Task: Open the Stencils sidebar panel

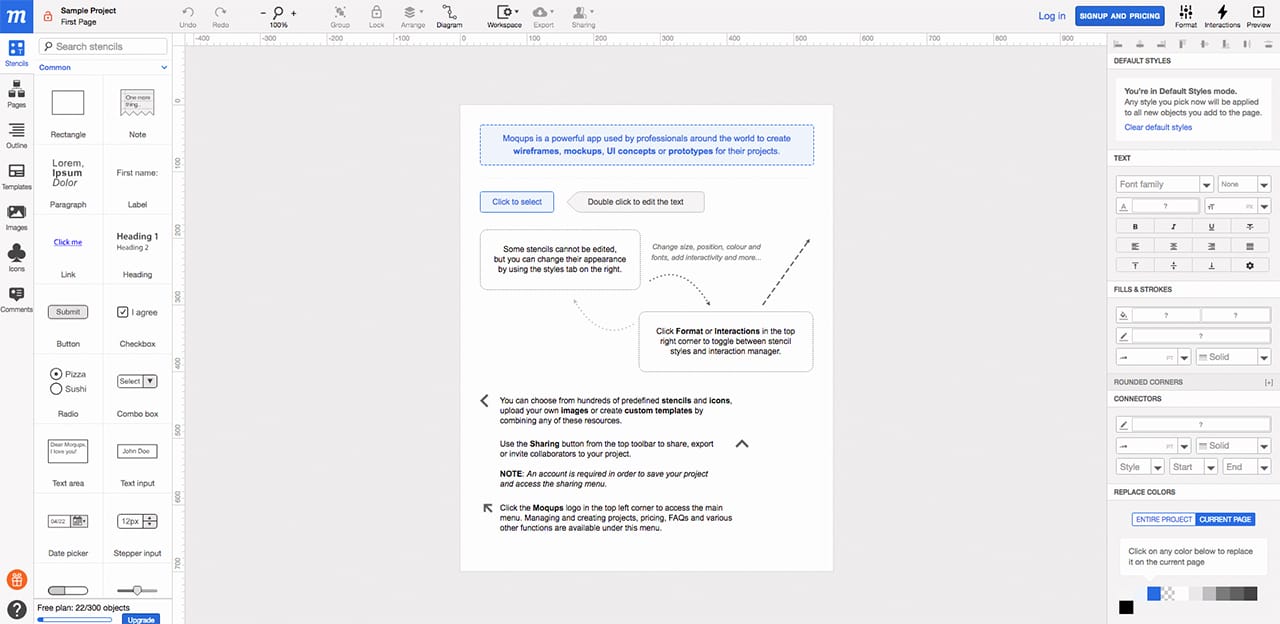Action: click(x=16, y=53)
